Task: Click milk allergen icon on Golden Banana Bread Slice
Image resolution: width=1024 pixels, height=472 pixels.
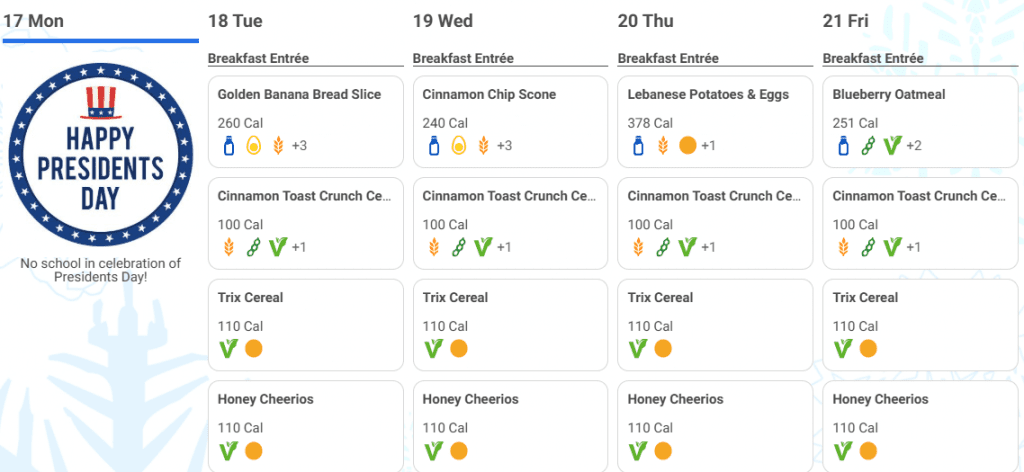Action: point(229,146)
